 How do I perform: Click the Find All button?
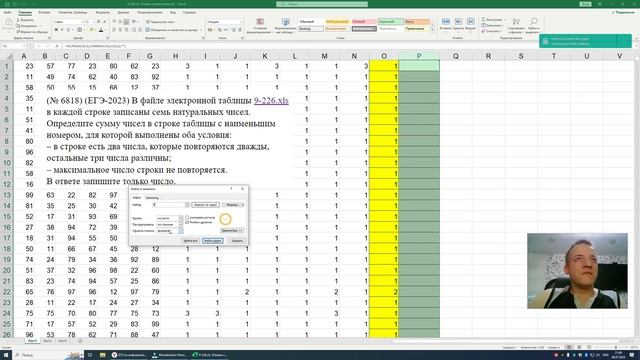pyautogui.click(x=190, y=241)
